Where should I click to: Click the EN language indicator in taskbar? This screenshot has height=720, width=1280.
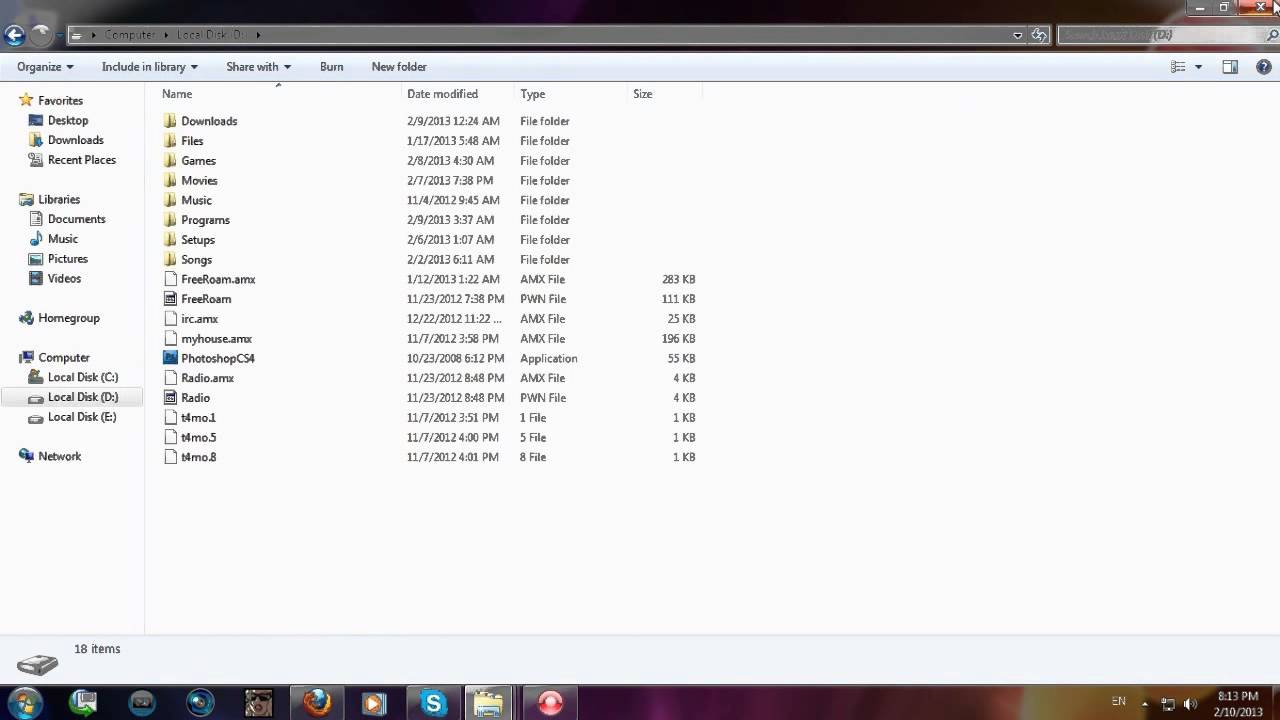click(1119, 702)
